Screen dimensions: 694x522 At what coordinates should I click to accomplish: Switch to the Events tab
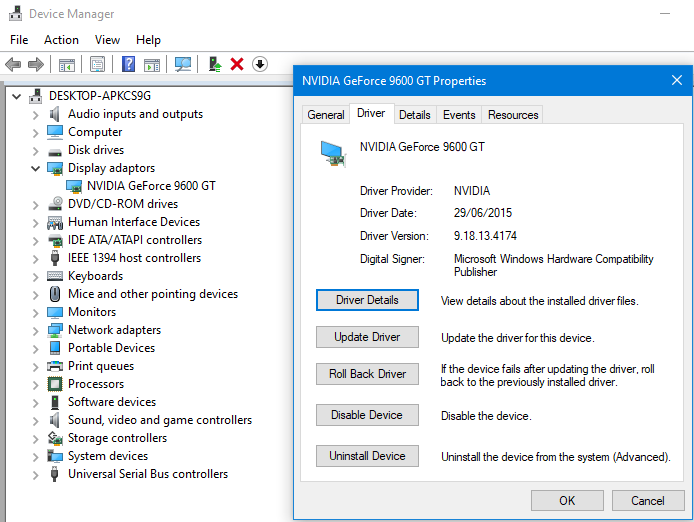[x=459, y=115]
